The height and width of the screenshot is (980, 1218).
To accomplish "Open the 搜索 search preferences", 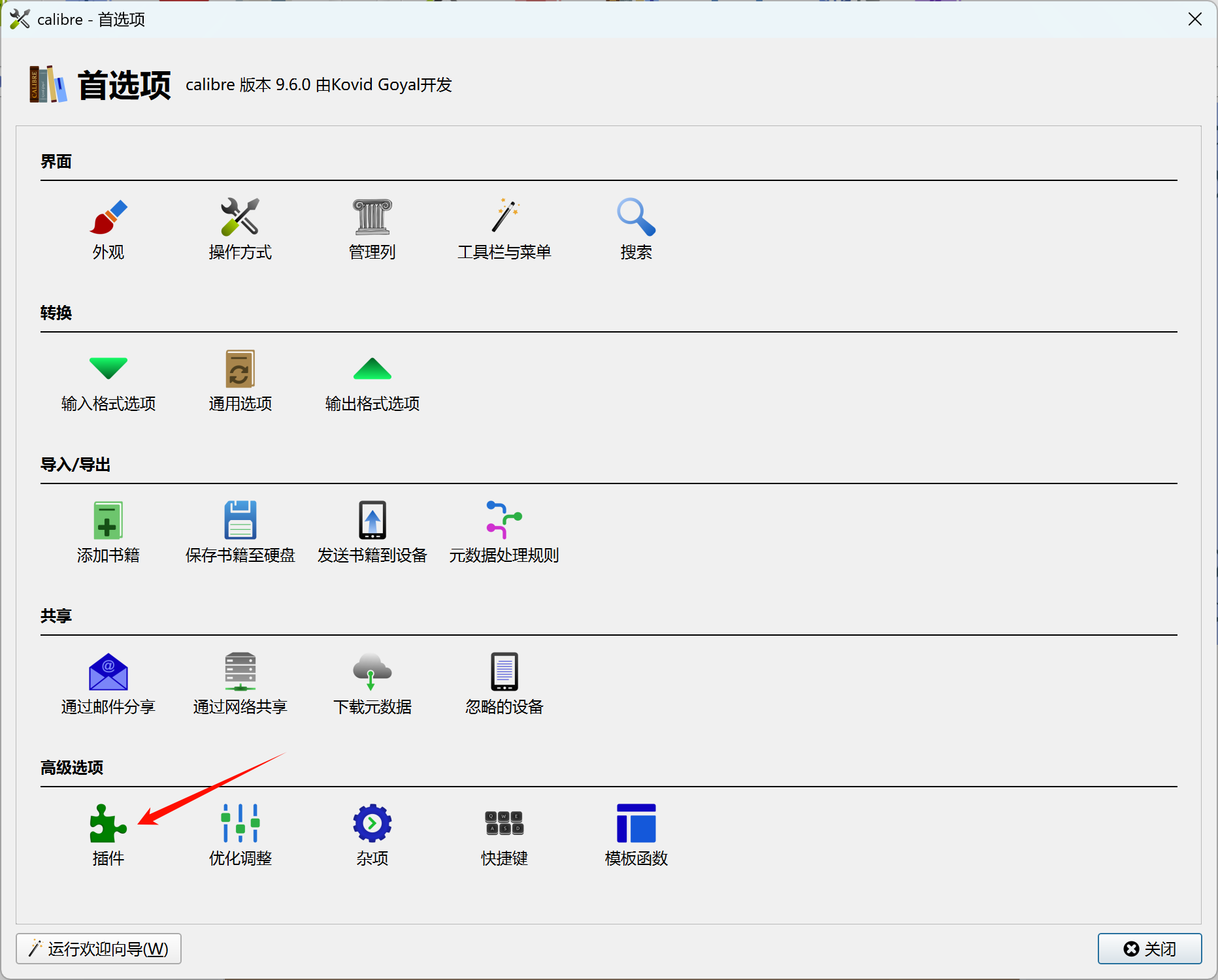I will click(x=636, y=229).
